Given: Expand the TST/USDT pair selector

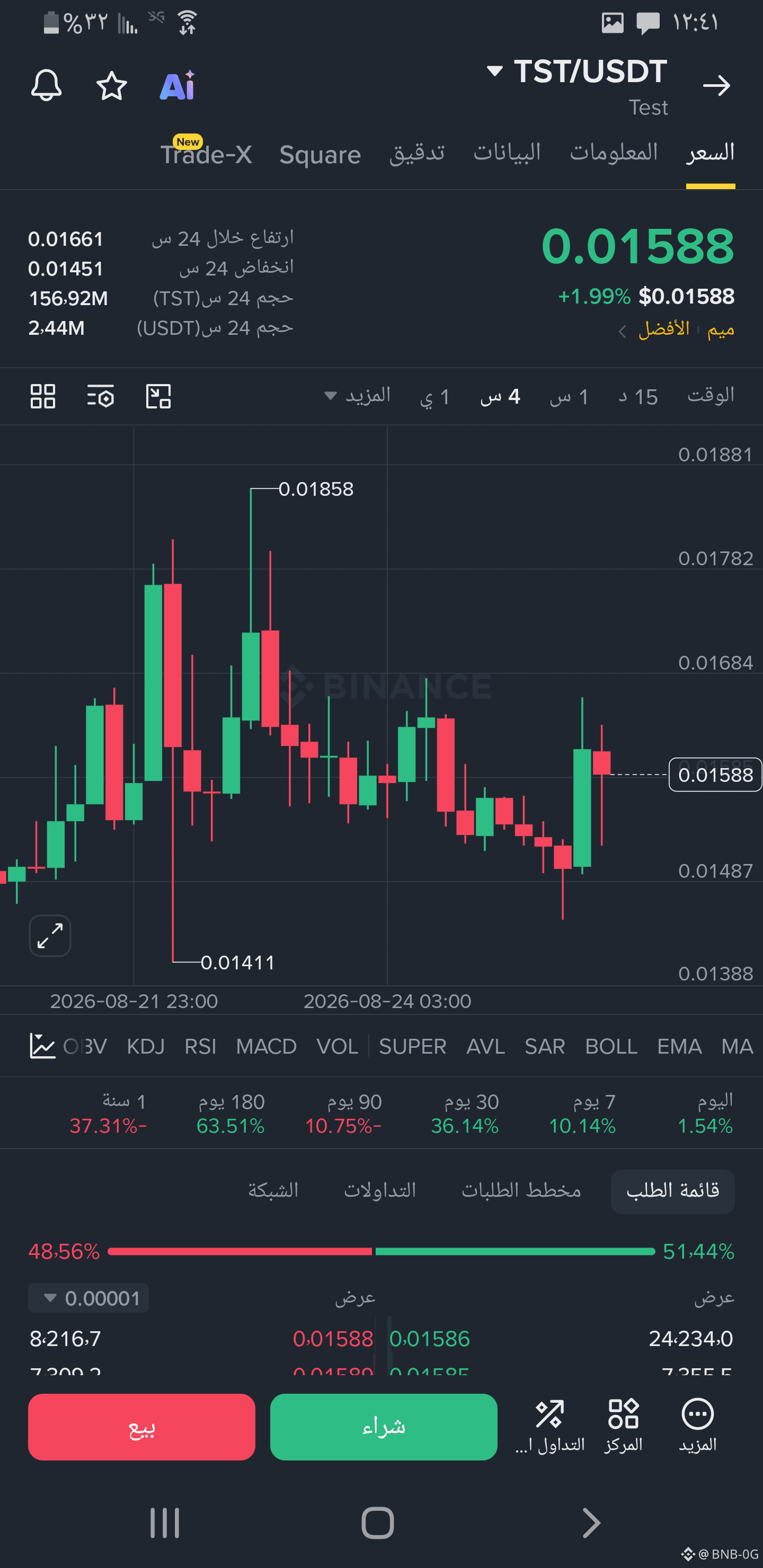Looking at the screenshot, I should point(576,71).
